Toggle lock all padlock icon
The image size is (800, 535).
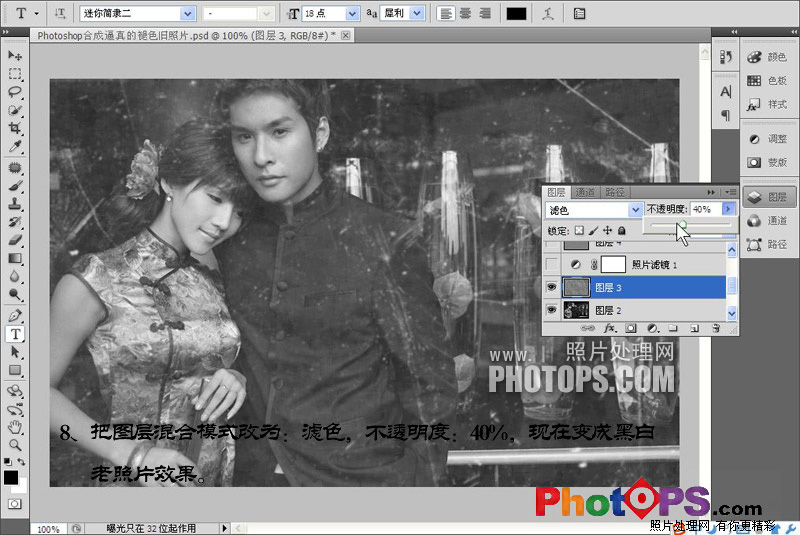tap(621, 231)
